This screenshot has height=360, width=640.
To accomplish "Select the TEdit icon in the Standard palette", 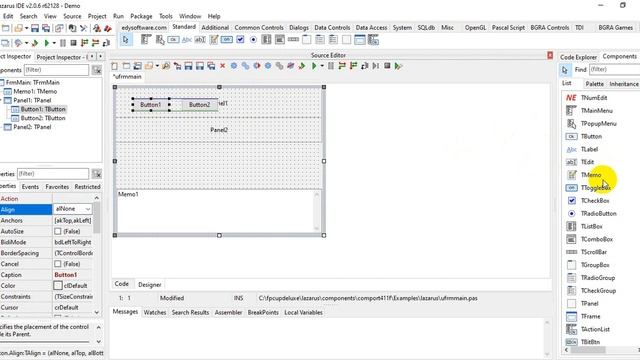I will [x=200, y=40].
